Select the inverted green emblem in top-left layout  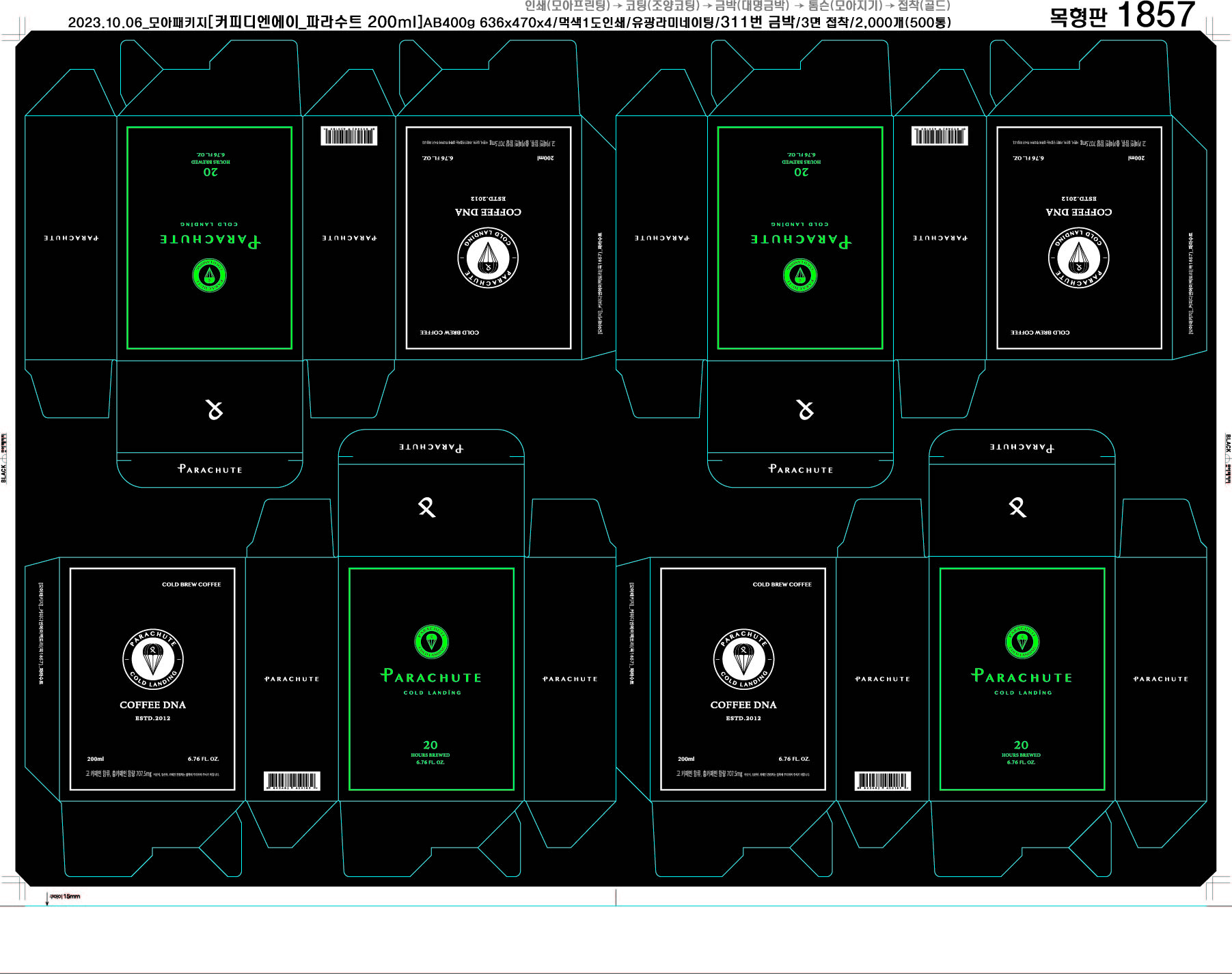pos(209,276)
